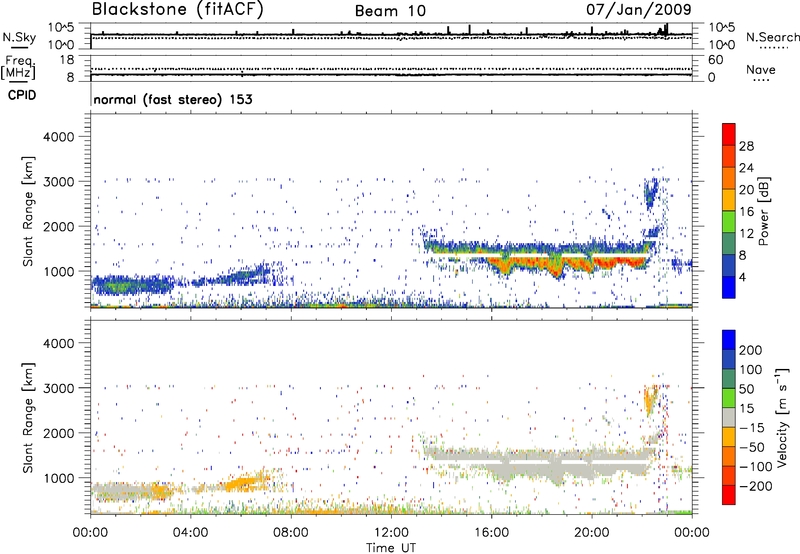Click the 20:00 time axis label

(592, 532)
